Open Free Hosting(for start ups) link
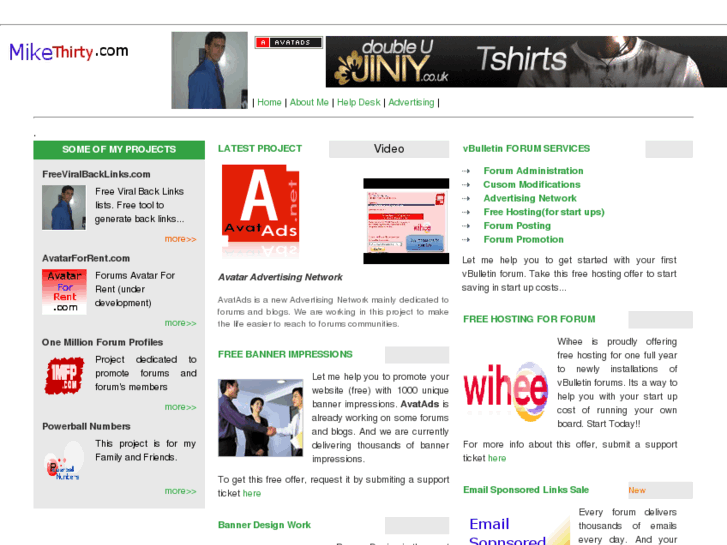The height and width of the screenshot is (545, 727). click(544, 212)
